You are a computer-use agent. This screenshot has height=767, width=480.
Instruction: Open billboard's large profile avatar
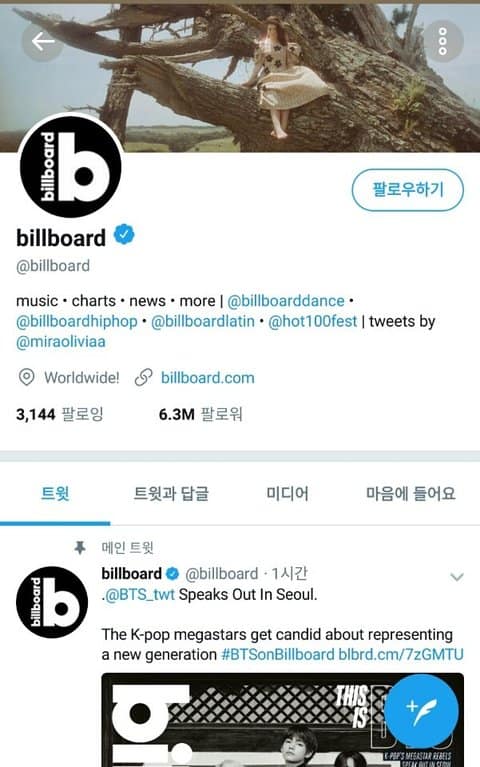coord(70,167)
